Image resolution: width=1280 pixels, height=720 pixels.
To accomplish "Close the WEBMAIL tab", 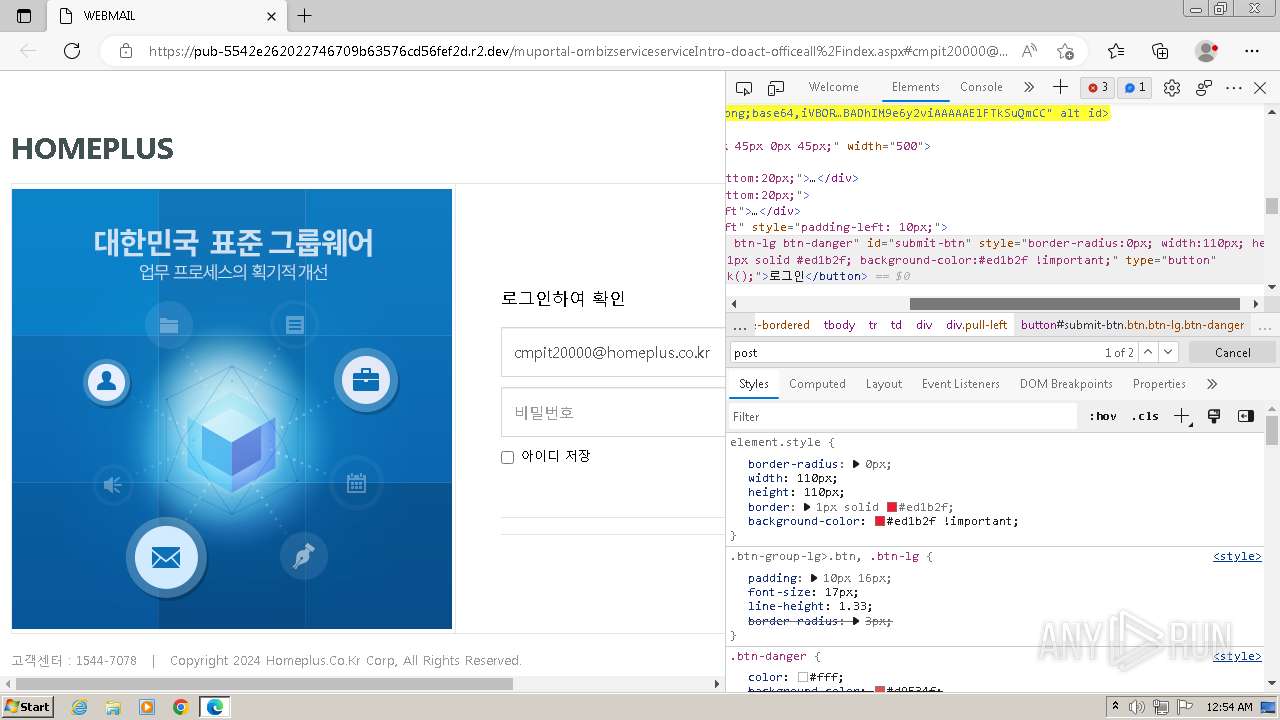I will pyautogui.click(x=271, y=16).
